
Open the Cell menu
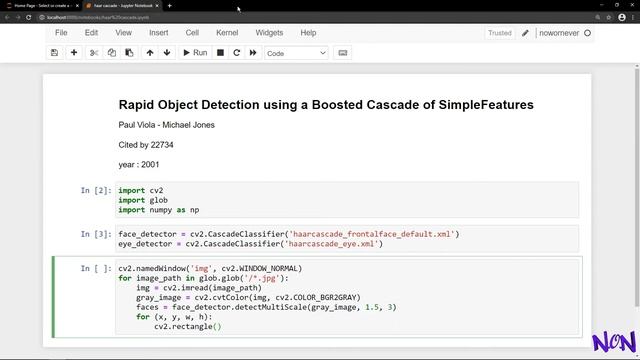tap(192, 33)
